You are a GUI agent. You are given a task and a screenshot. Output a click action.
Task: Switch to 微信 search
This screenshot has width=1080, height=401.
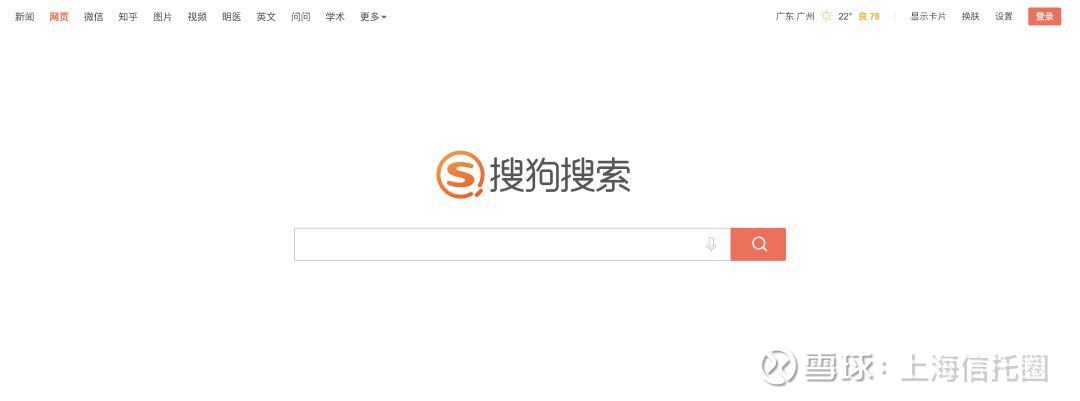coord(94,17)
